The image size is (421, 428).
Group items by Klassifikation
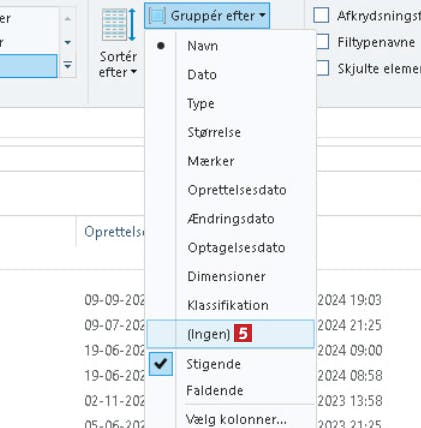coord(228,305)
